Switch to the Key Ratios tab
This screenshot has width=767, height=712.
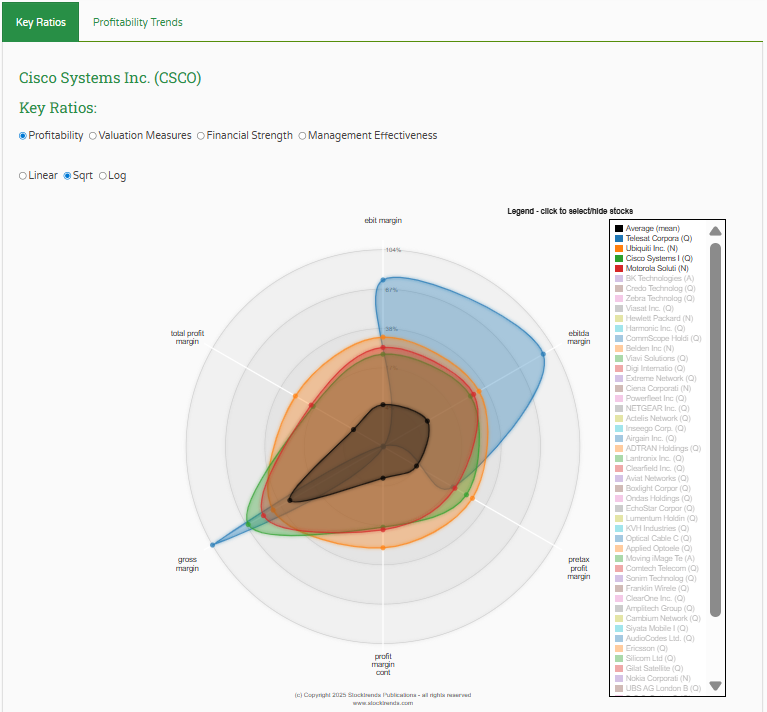pos(41,22)
